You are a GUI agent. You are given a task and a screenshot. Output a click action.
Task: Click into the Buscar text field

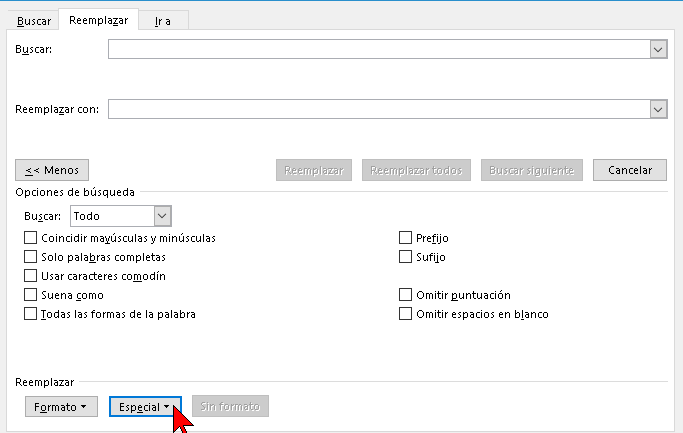(379, 49)
